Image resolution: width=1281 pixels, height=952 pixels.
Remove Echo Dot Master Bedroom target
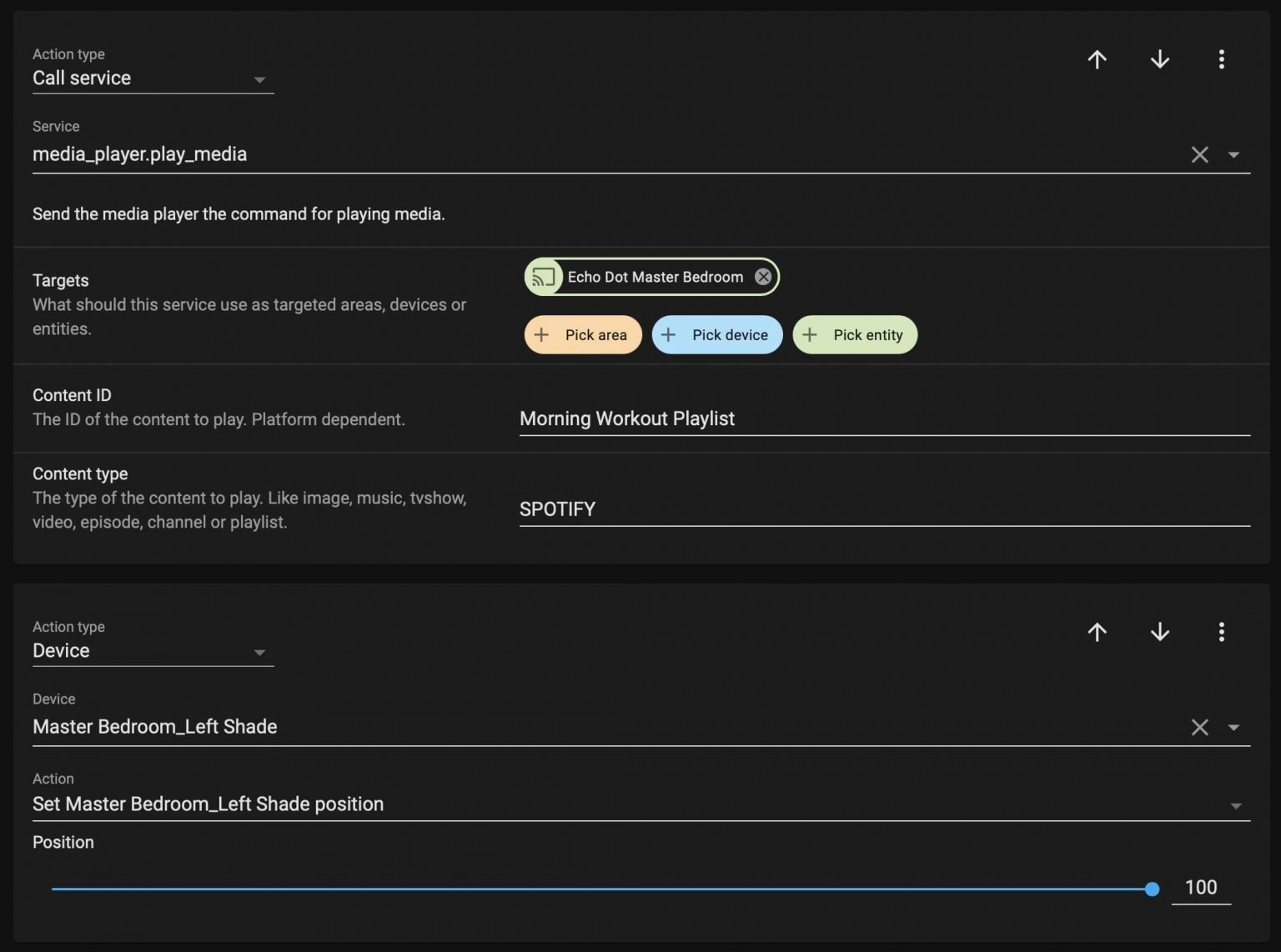[x=762, y=277]
